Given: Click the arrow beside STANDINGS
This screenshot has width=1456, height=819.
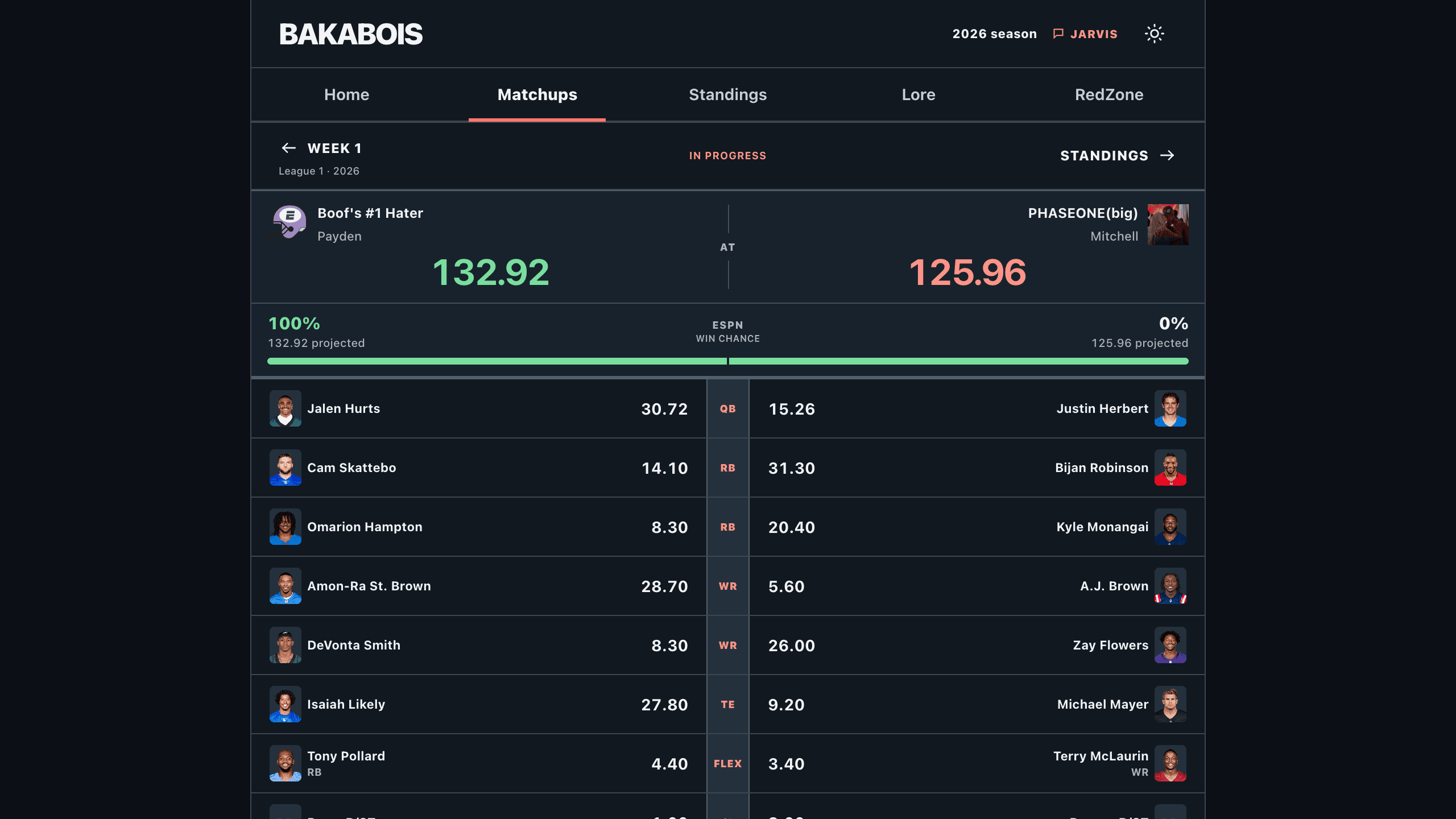Looking at the screenshot, I should (x=1167, y=155).
